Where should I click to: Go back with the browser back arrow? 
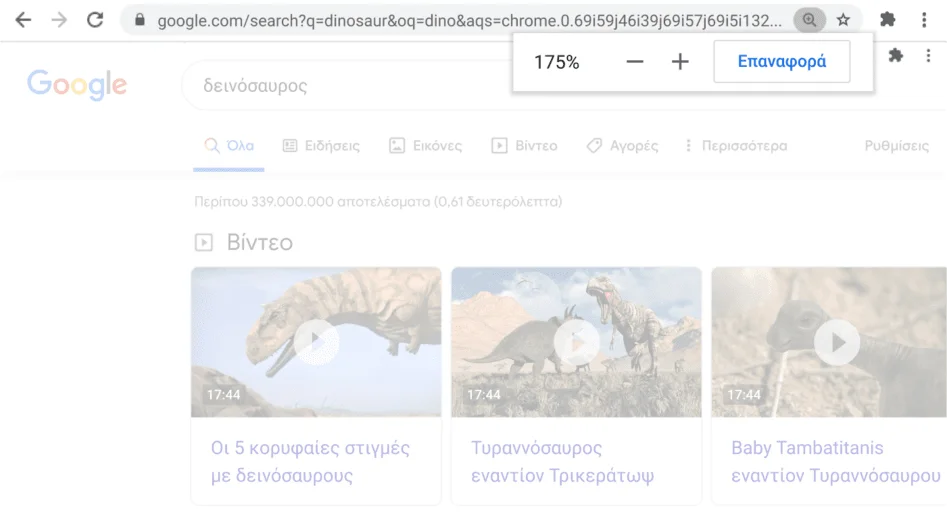coord(23,20)
